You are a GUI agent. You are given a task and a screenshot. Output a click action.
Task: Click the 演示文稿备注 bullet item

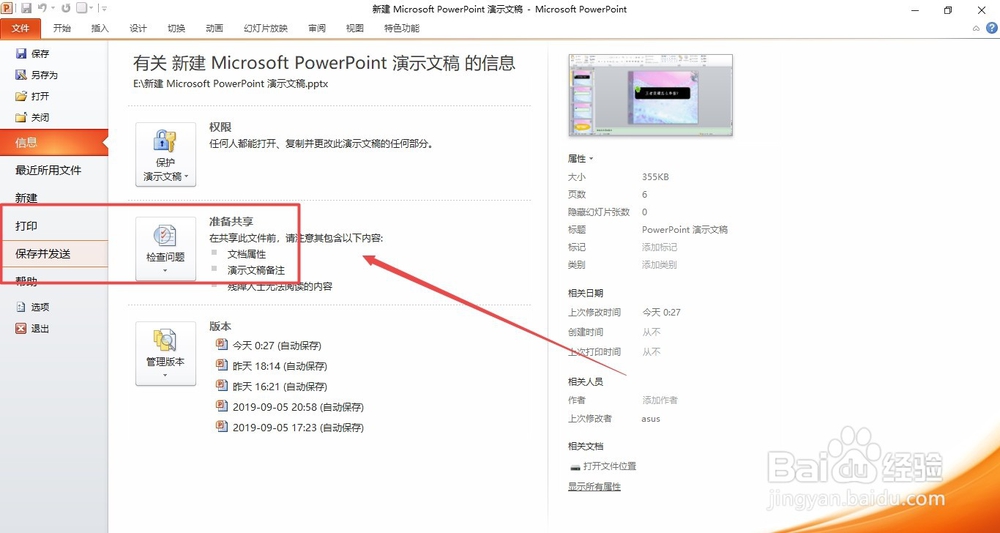point(256,270)
